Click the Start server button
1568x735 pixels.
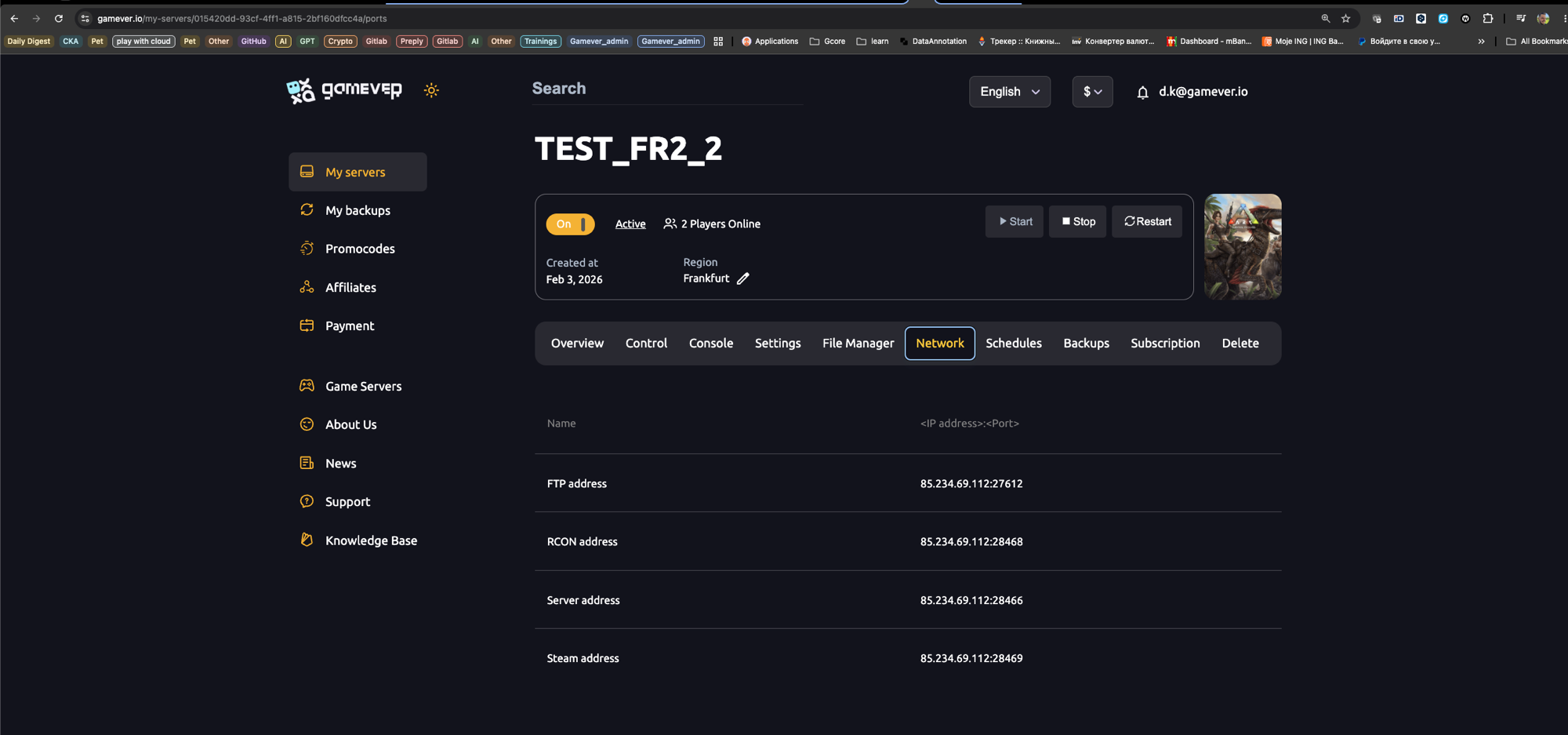(x=1014, y=222)
